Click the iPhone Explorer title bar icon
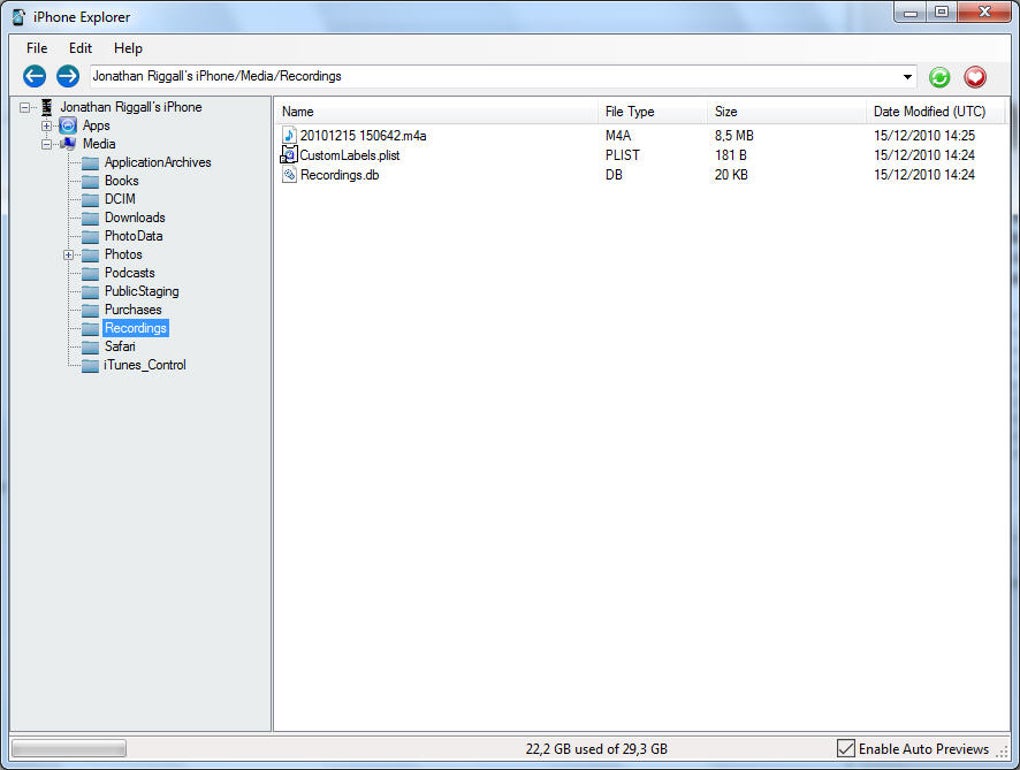The image size is (1020, 770). tap(19, 17)
